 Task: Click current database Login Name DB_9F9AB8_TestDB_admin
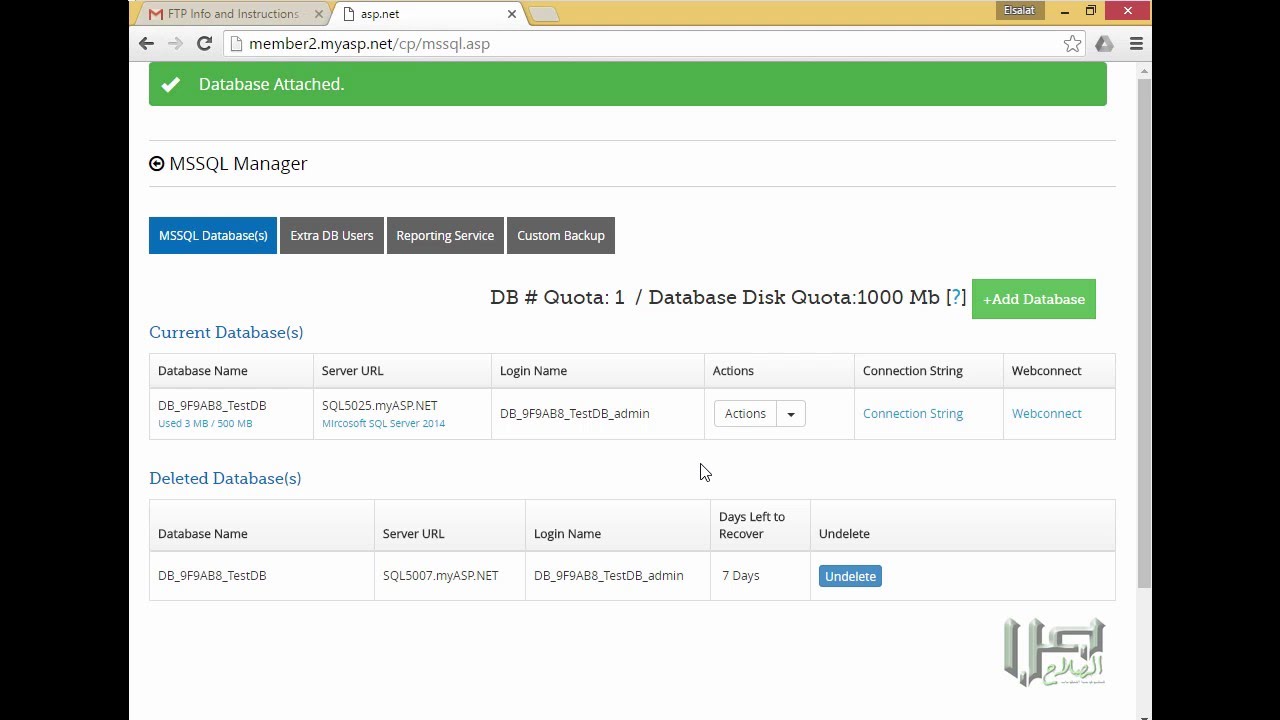click(x=575, y=414)
